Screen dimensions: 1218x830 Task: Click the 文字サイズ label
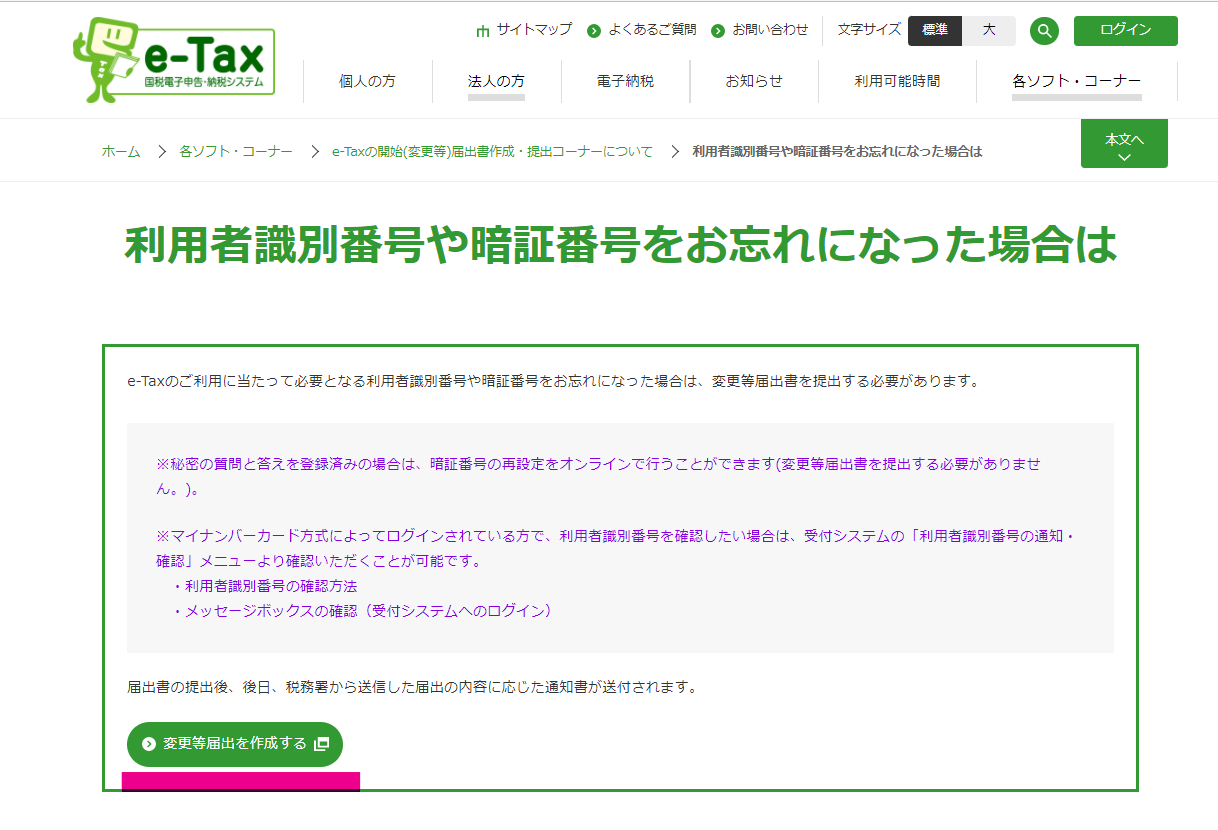[x=869, y=30]
